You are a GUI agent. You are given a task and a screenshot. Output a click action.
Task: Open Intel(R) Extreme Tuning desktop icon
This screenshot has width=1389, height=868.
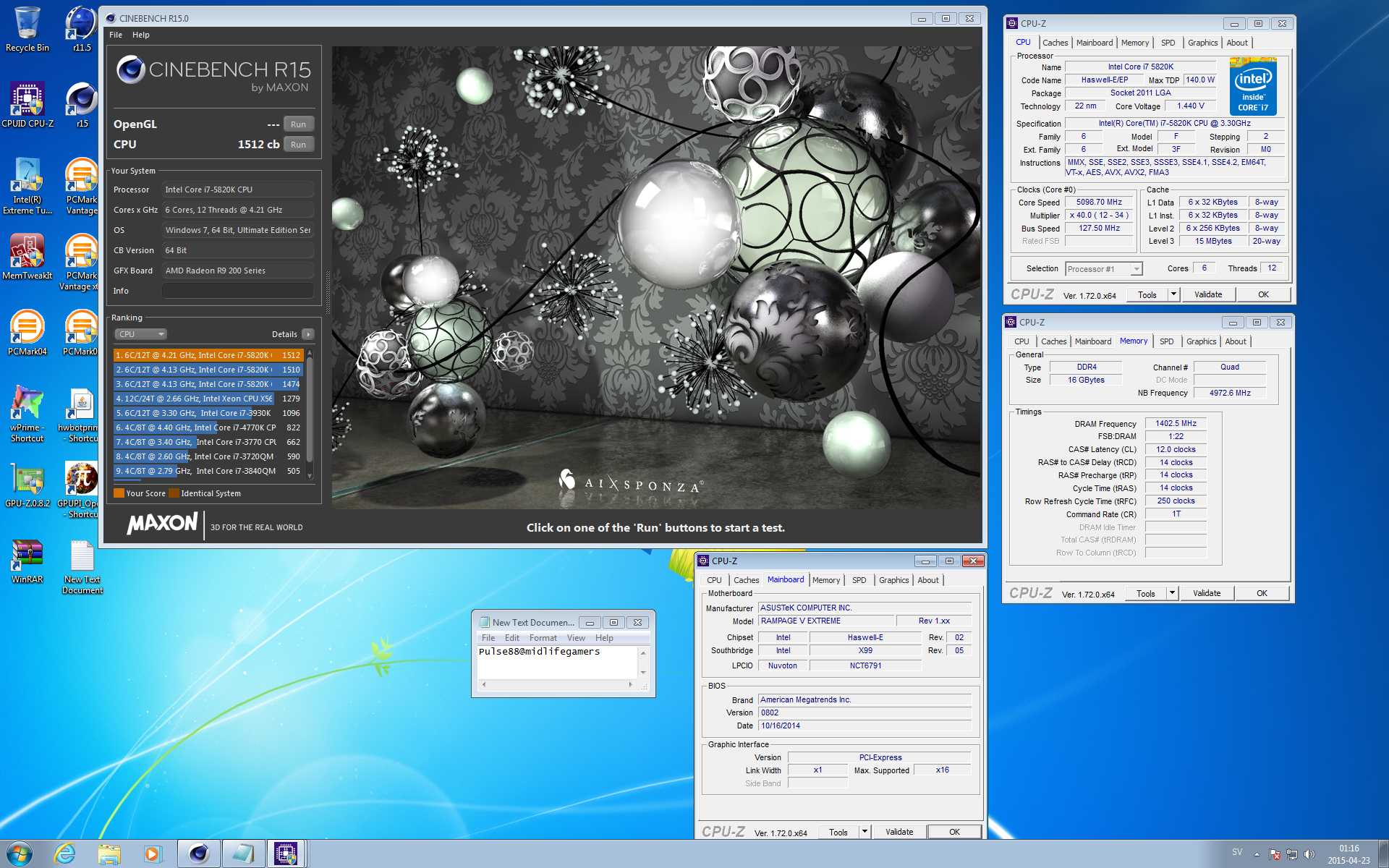pos(27,187)
